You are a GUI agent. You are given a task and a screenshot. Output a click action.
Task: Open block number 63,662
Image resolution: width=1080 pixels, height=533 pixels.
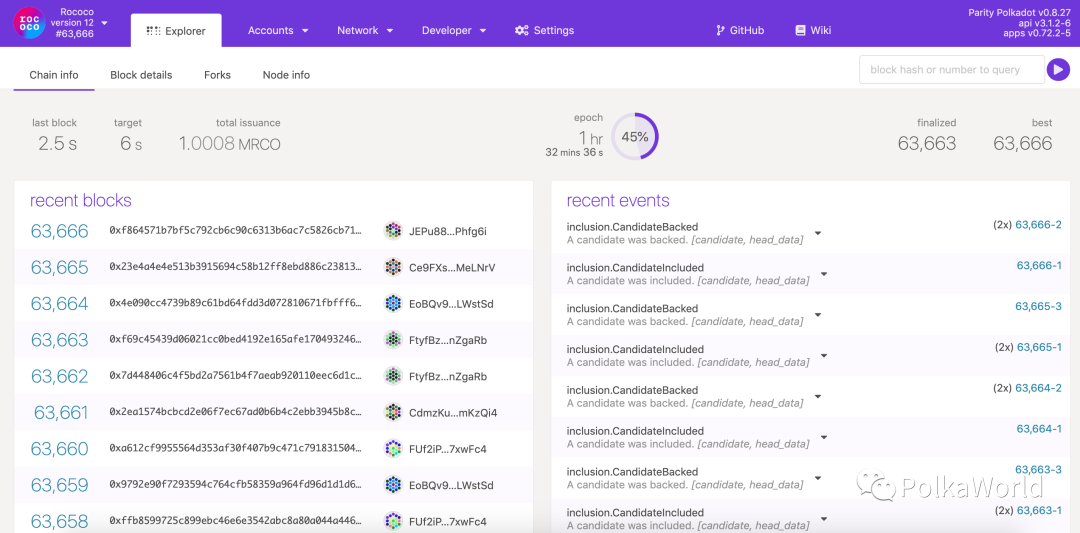coord(59,376)
